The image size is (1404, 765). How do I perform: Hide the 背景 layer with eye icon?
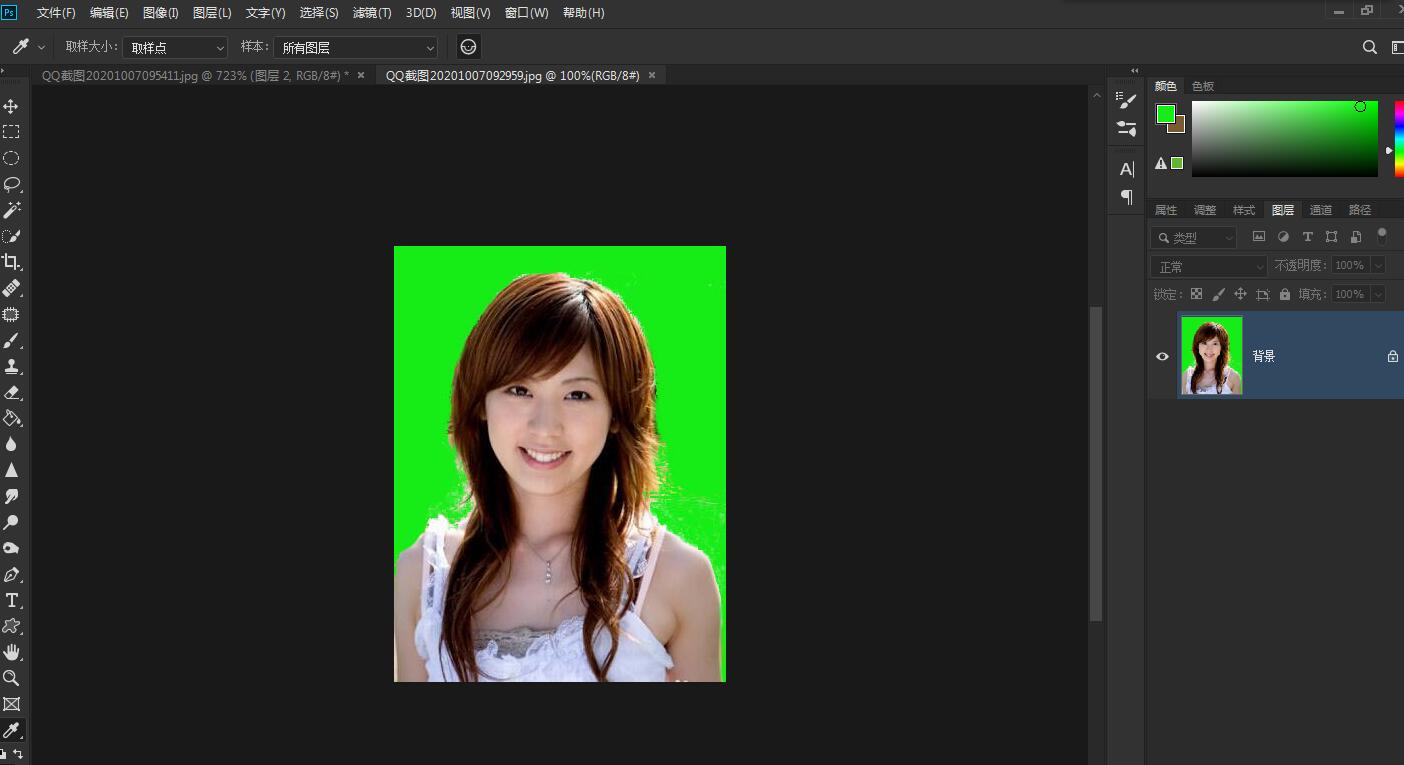[x=1162, y=356]
